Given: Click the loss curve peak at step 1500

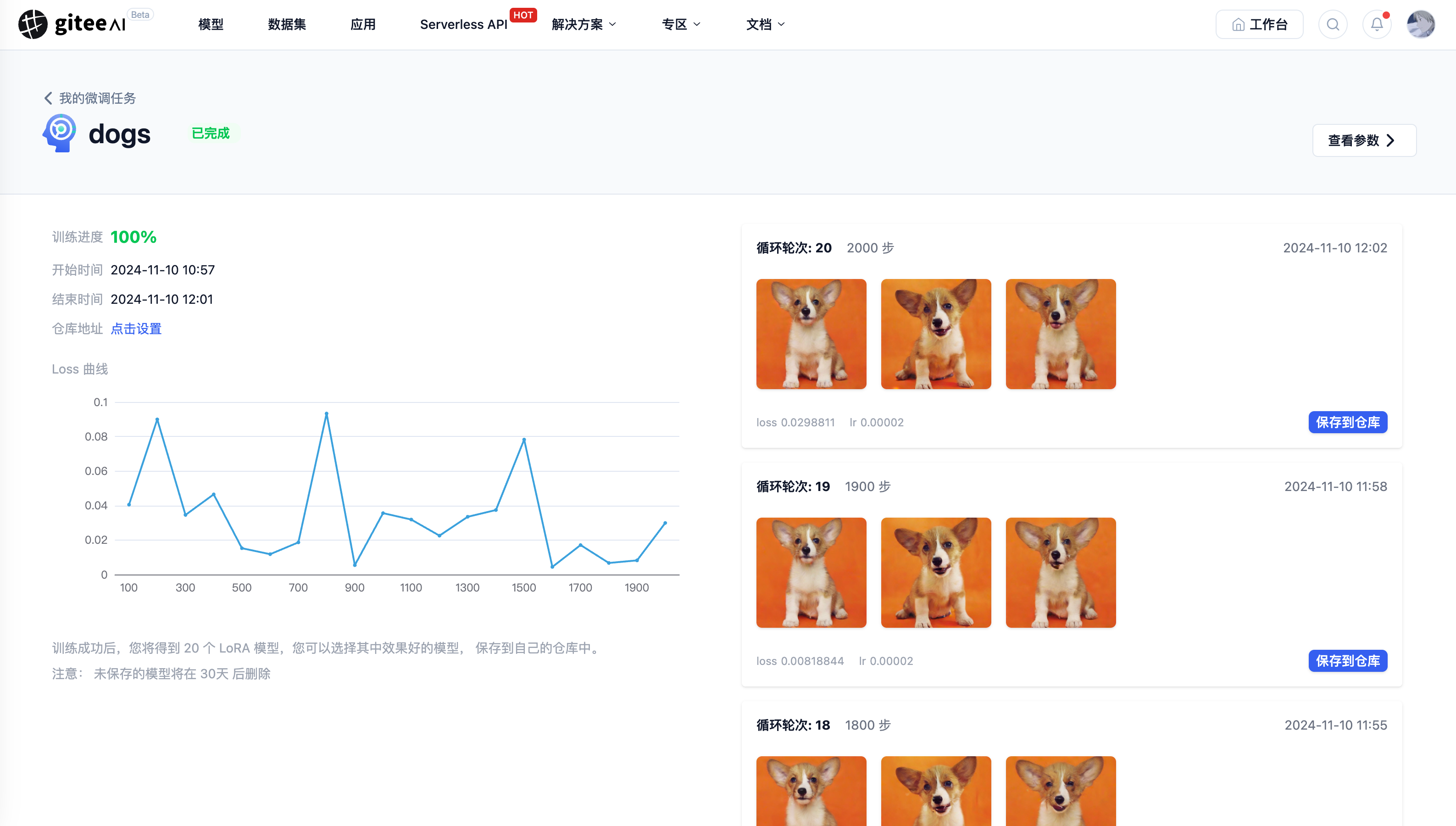Looking at the screenshot, I should click(524, 440).
